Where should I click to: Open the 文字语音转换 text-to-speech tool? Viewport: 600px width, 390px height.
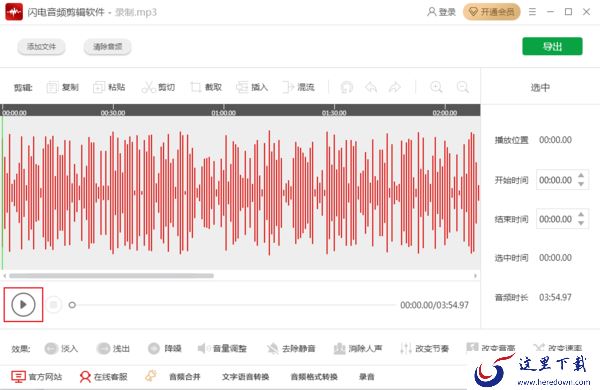(245, 377)
